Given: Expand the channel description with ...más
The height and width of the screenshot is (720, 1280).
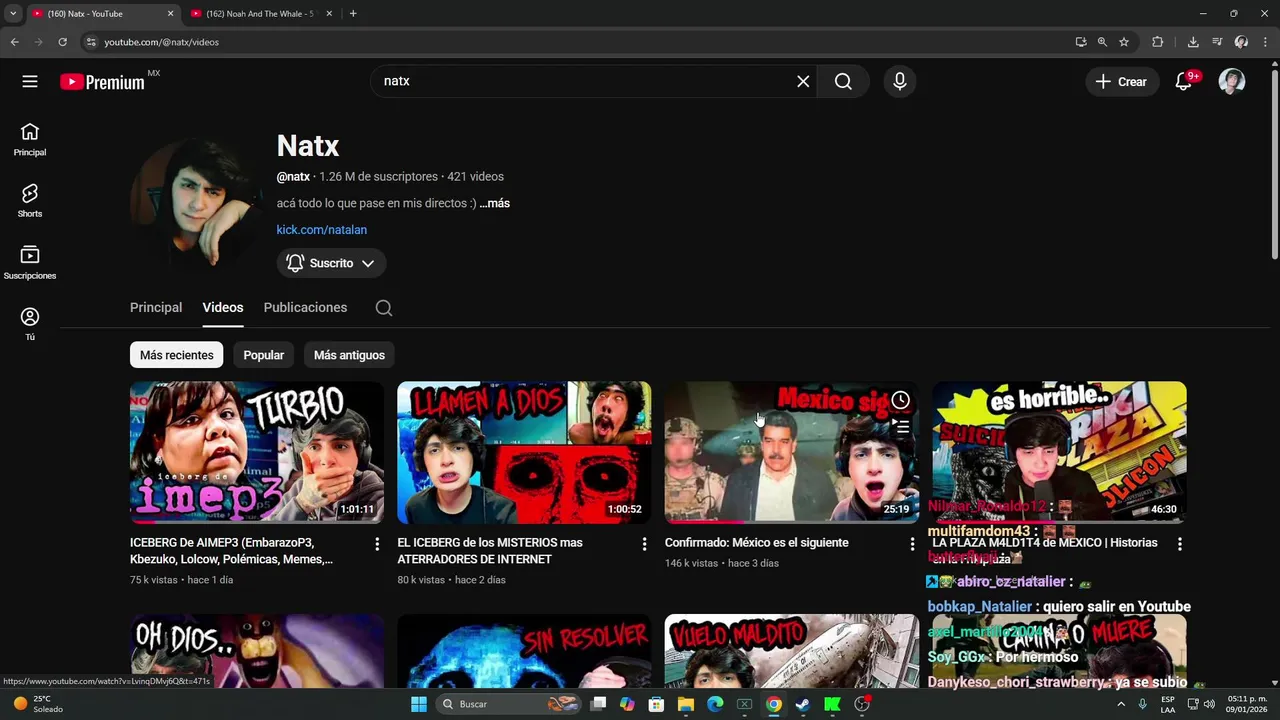Looking at the screenshot, I should (x=494, y=203).
